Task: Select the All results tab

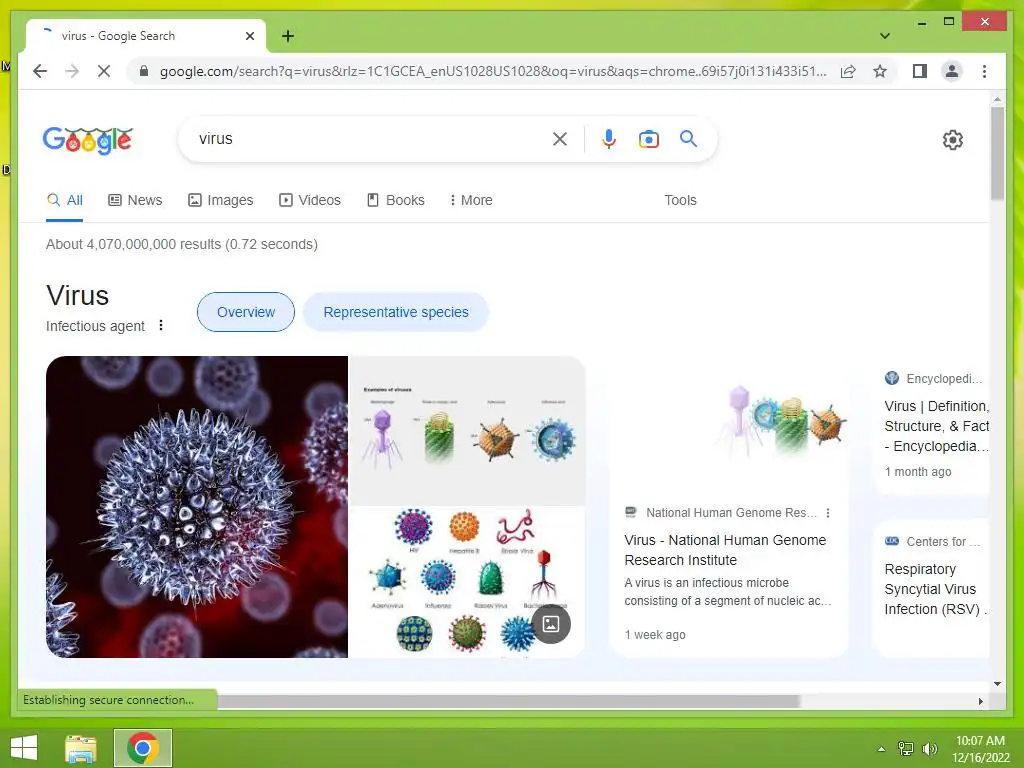Action: point(65,200)
